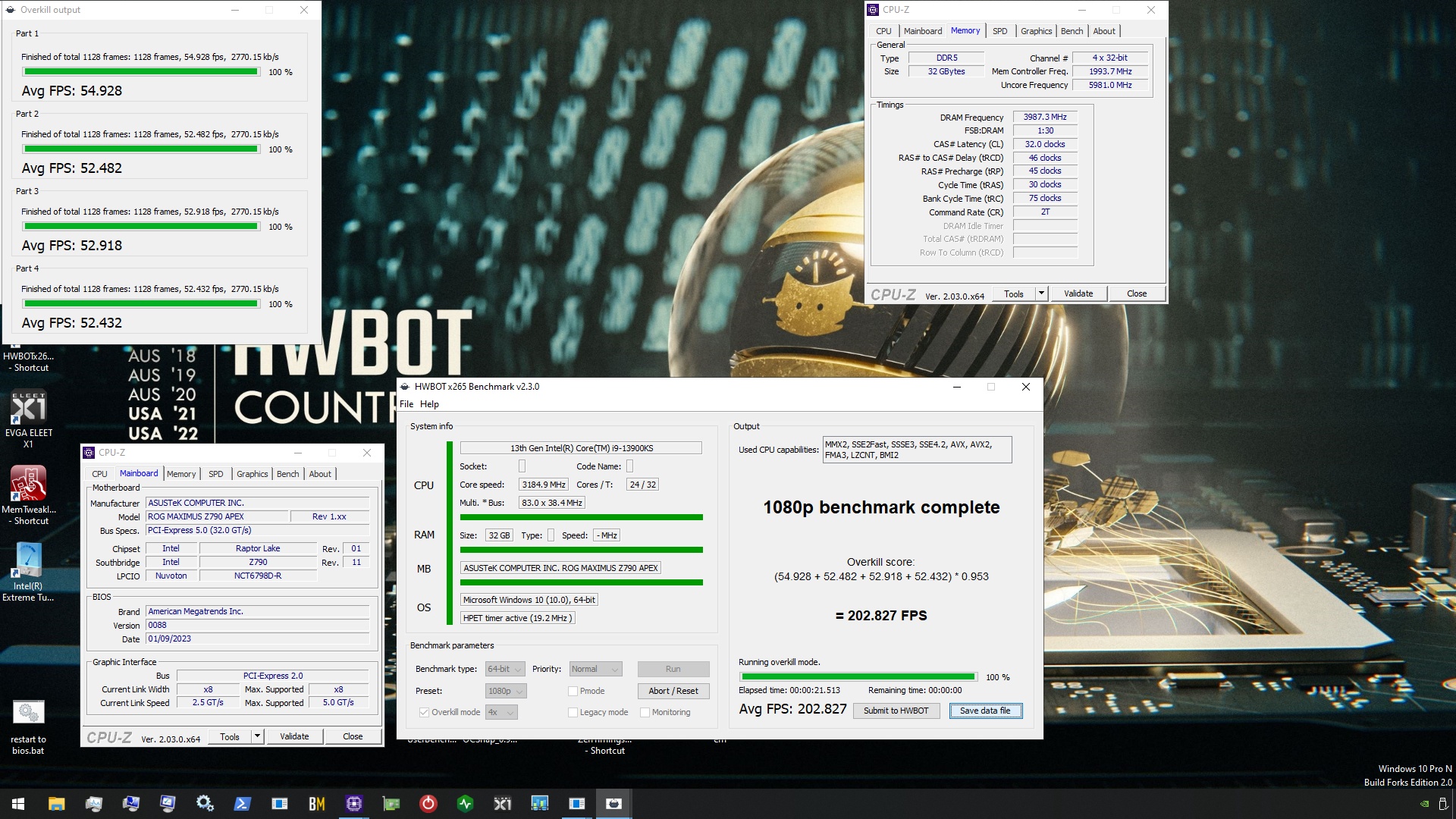Enable the Legacy mode checkbox
Screen dimensions: 1456x819
coord(573,712)
